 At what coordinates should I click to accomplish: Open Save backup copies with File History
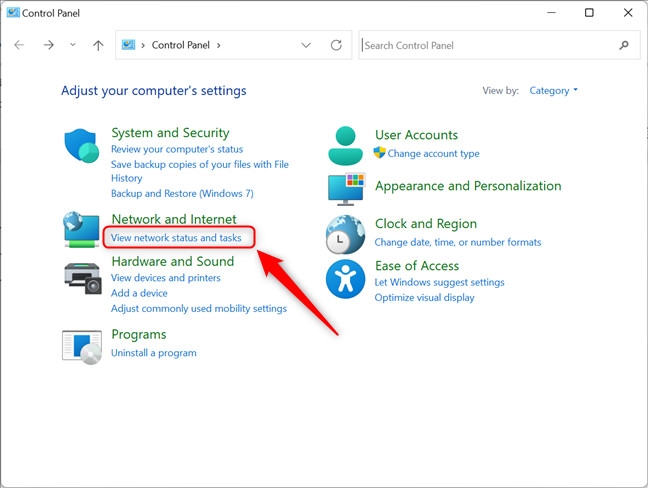[x=200, y=171]
